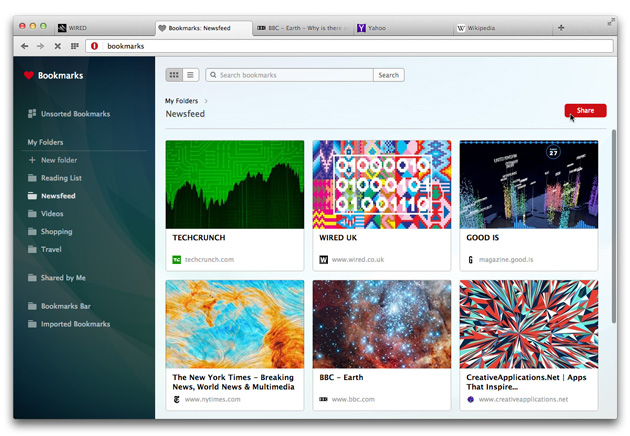
Task: Open a new tab with plus icon
Action: click(x=561, y=28)
